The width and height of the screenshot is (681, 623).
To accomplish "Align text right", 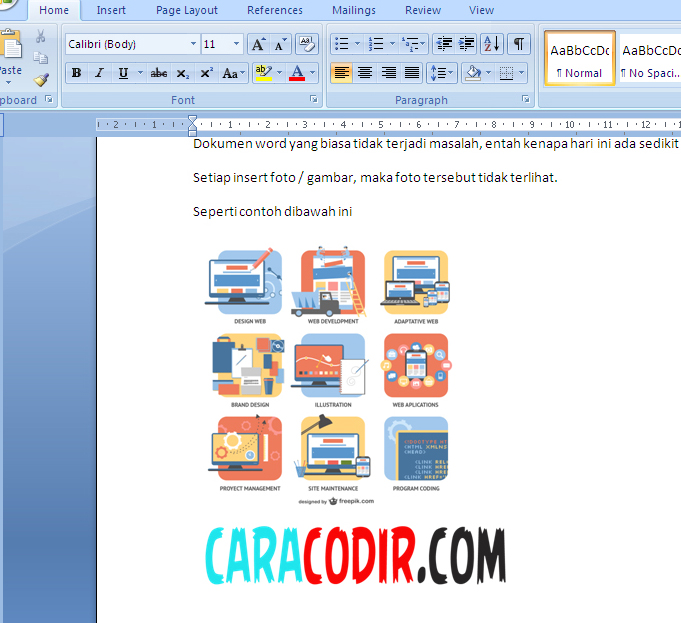I will (388, 73).
